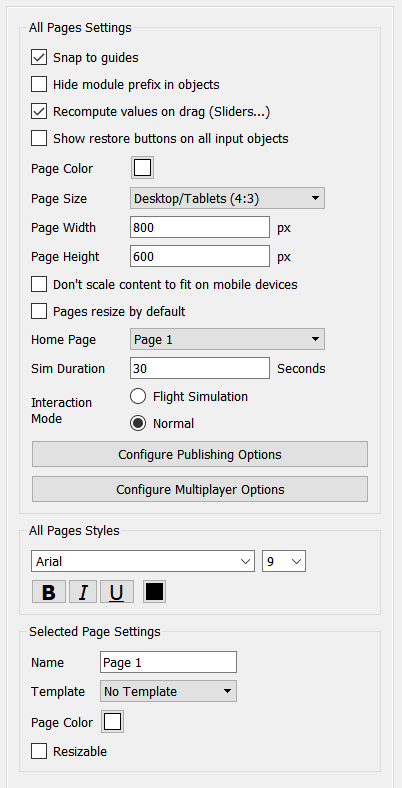Open the font size dropdown
Viewport: 402px width, 788px height.
coord(284,561)
